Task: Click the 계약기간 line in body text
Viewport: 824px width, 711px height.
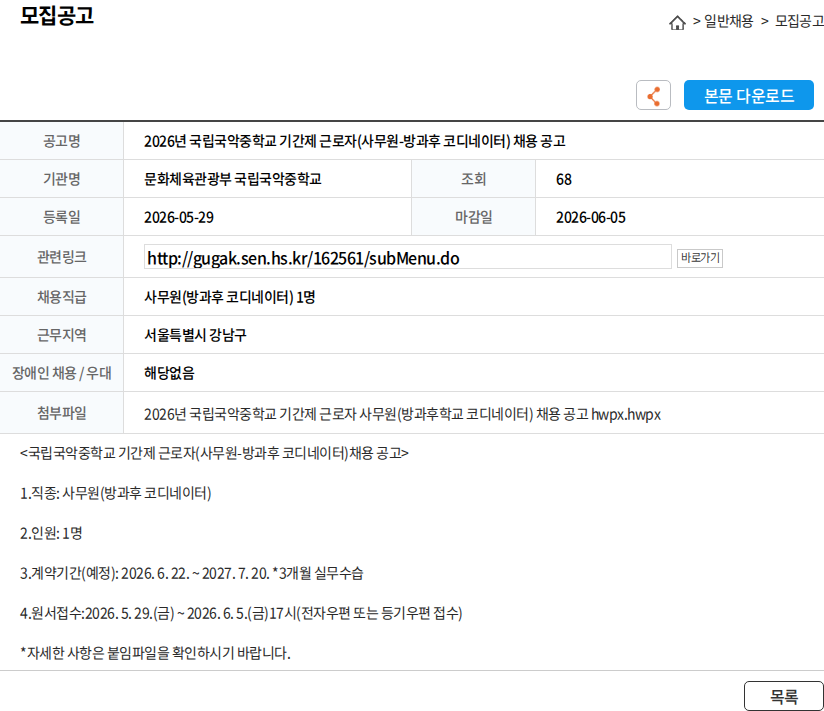Action: (191, 573)
